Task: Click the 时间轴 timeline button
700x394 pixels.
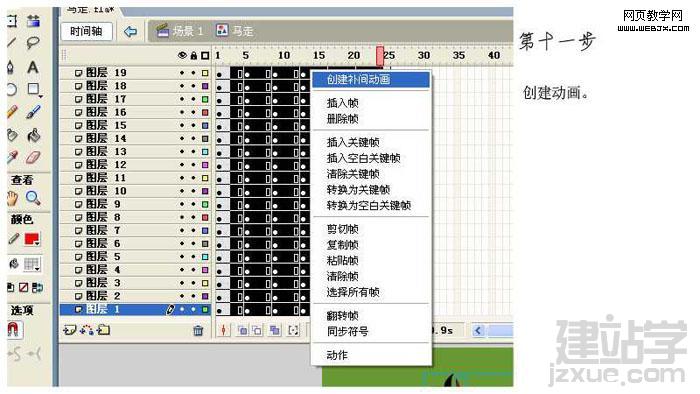Action: tap(86, 31)
